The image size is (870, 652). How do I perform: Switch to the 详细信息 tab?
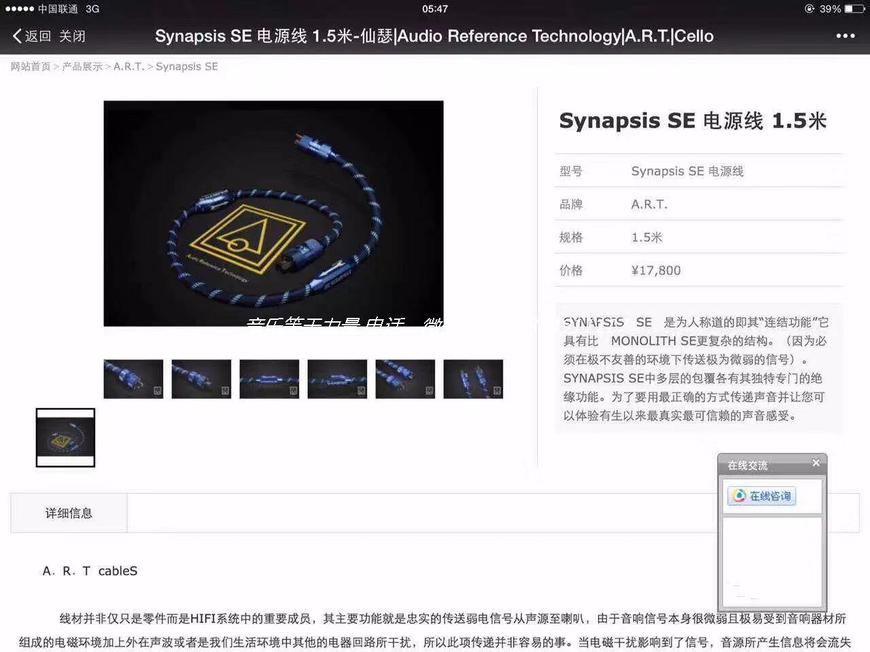click(69, 513)
